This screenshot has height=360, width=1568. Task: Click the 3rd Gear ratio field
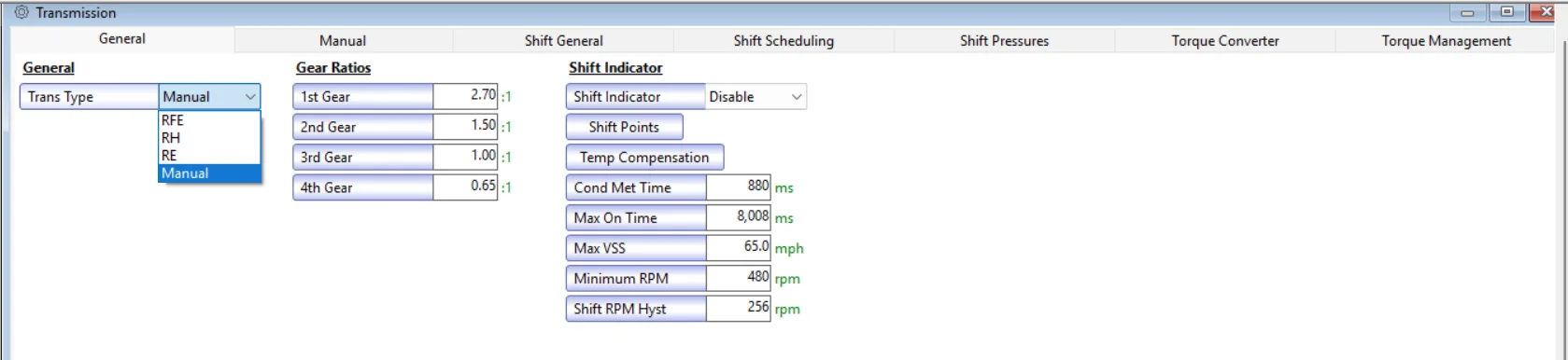tap(465, 157)
